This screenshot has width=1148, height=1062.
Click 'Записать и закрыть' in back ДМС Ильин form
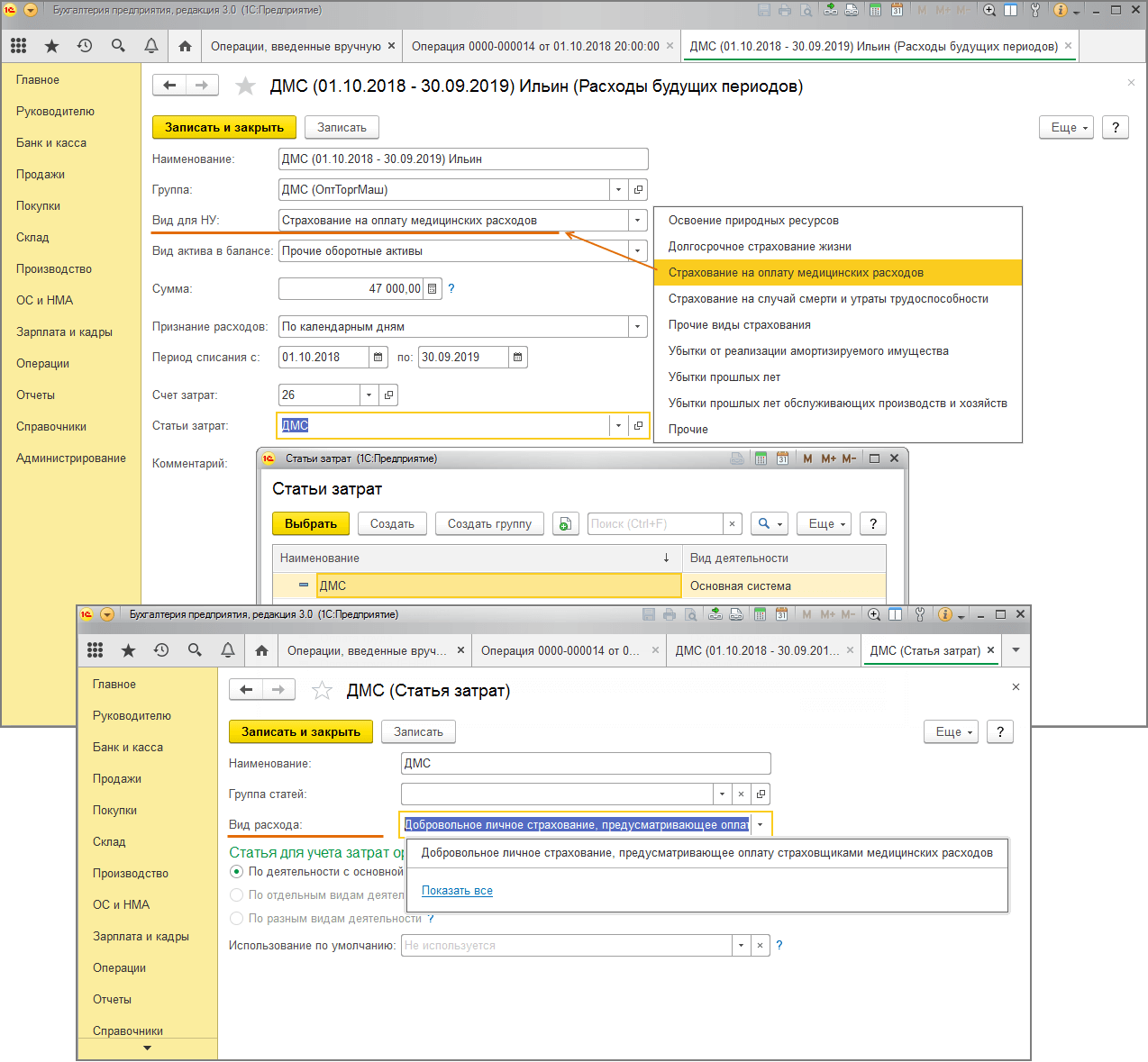point(224,128)
